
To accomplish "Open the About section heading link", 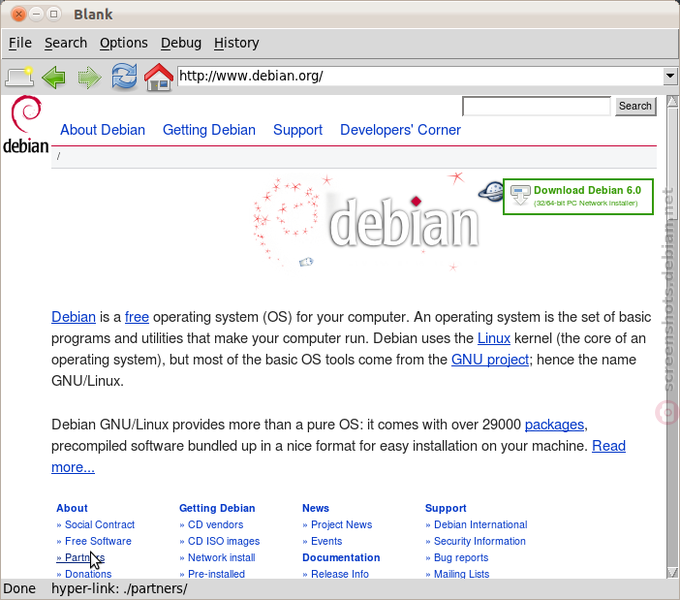I will point(72,508).
